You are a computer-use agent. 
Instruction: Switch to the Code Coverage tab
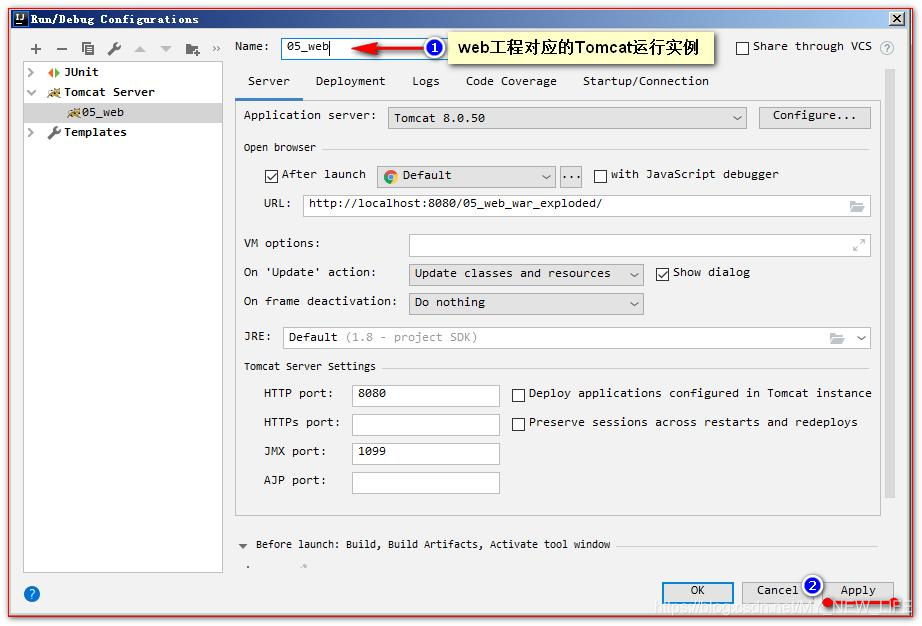(x=511, y=81)
